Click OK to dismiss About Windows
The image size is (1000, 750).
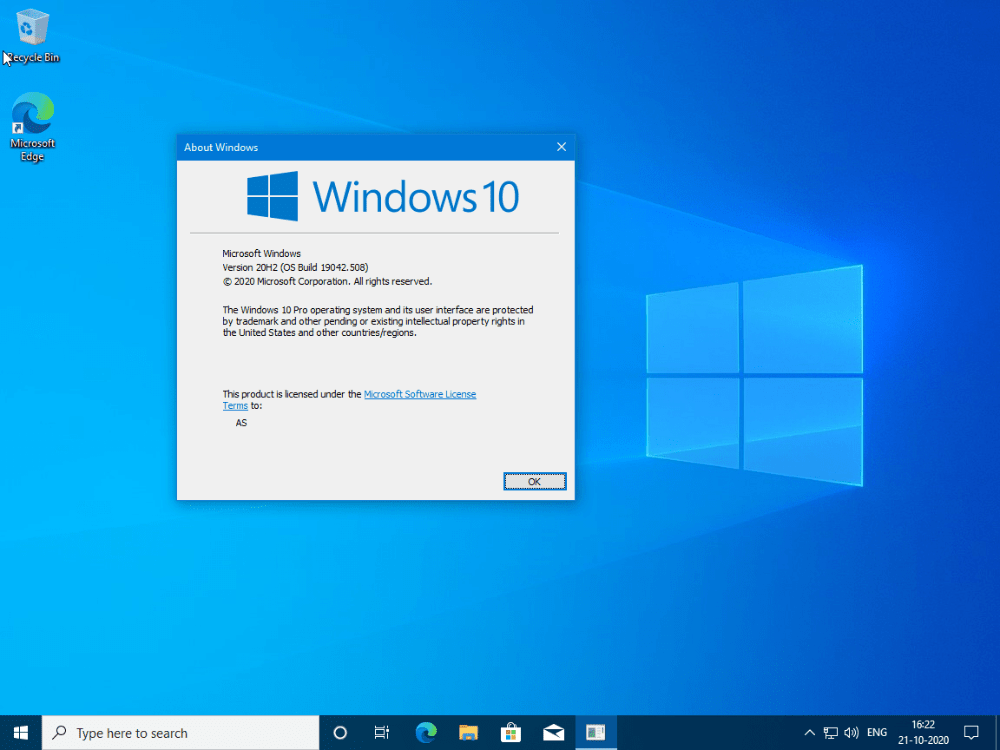[x=534, y=481]
